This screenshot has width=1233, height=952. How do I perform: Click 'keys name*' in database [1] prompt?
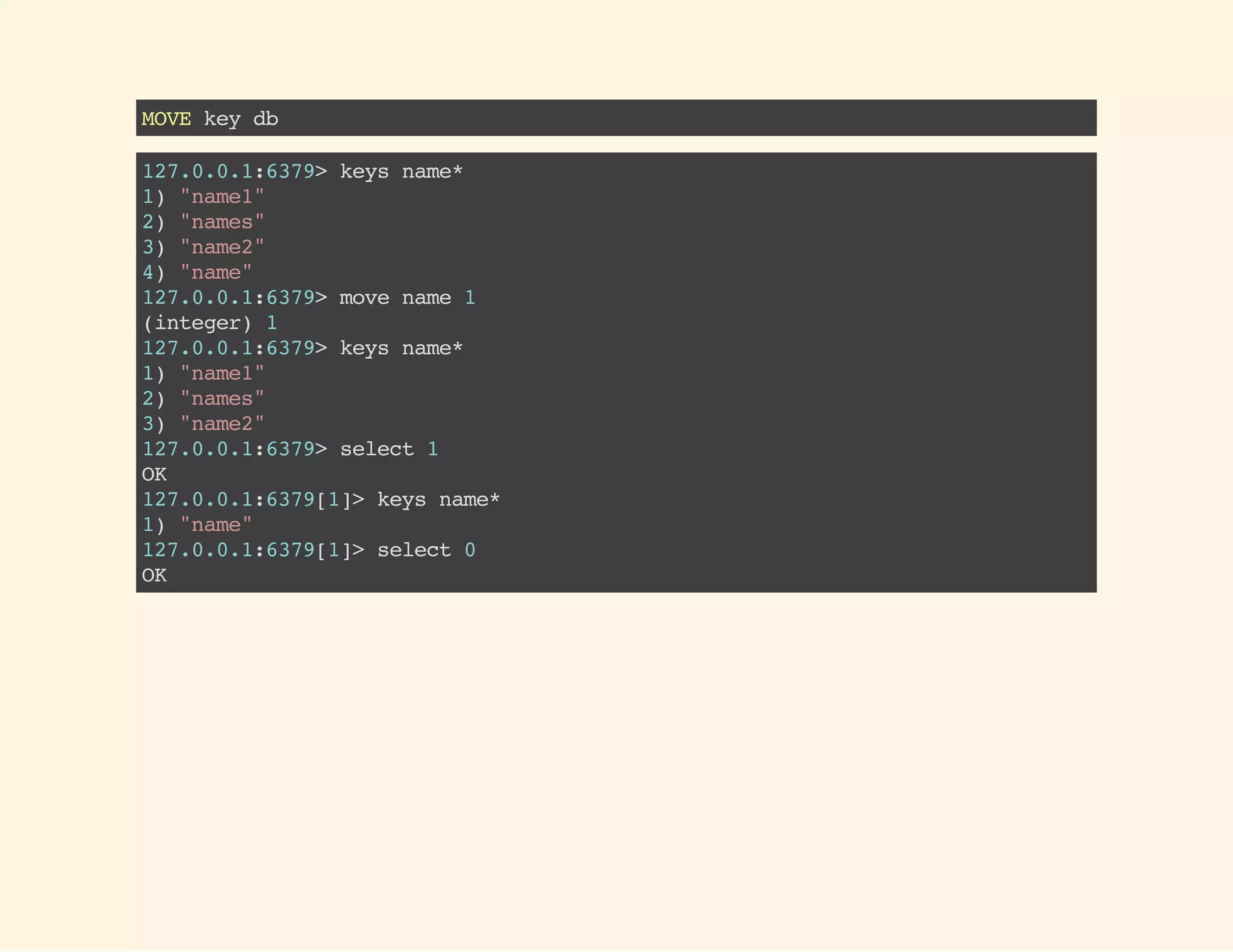point(438,499)
